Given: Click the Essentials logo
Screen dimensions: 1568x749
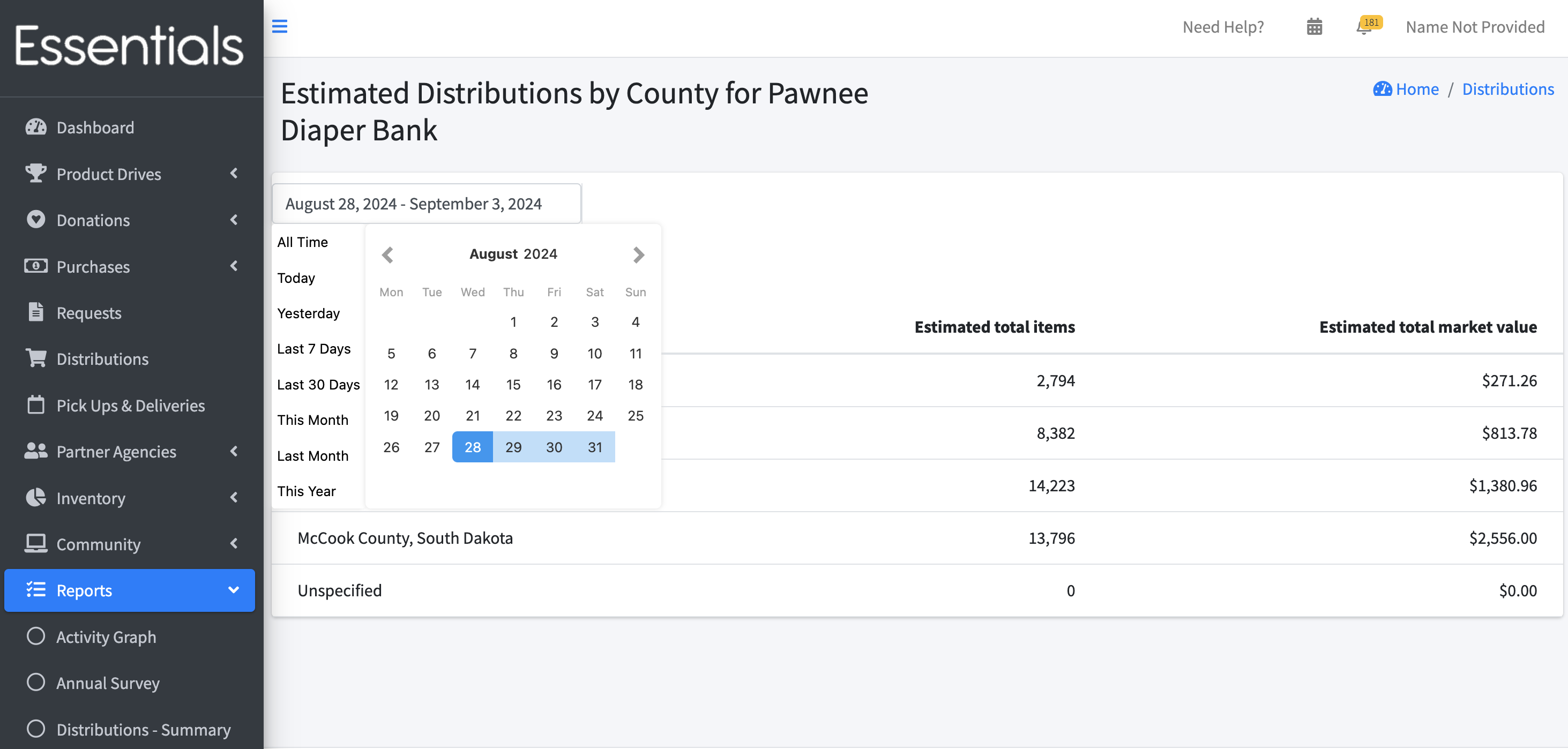Looking at the screenshot, I should click(130, 46).
